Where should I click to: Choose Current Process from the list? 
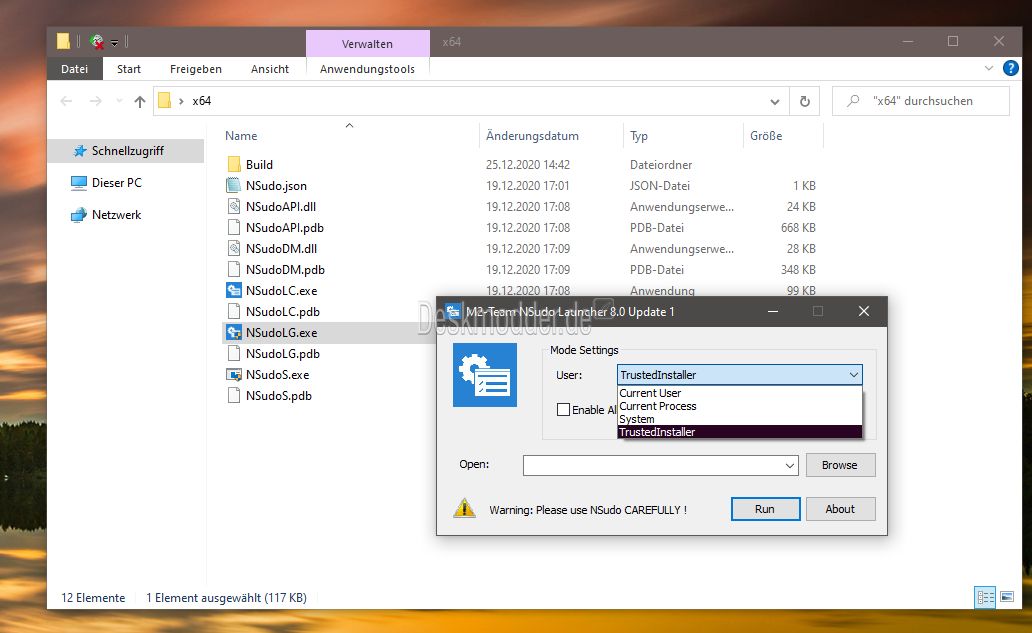(x=740, y=406)
